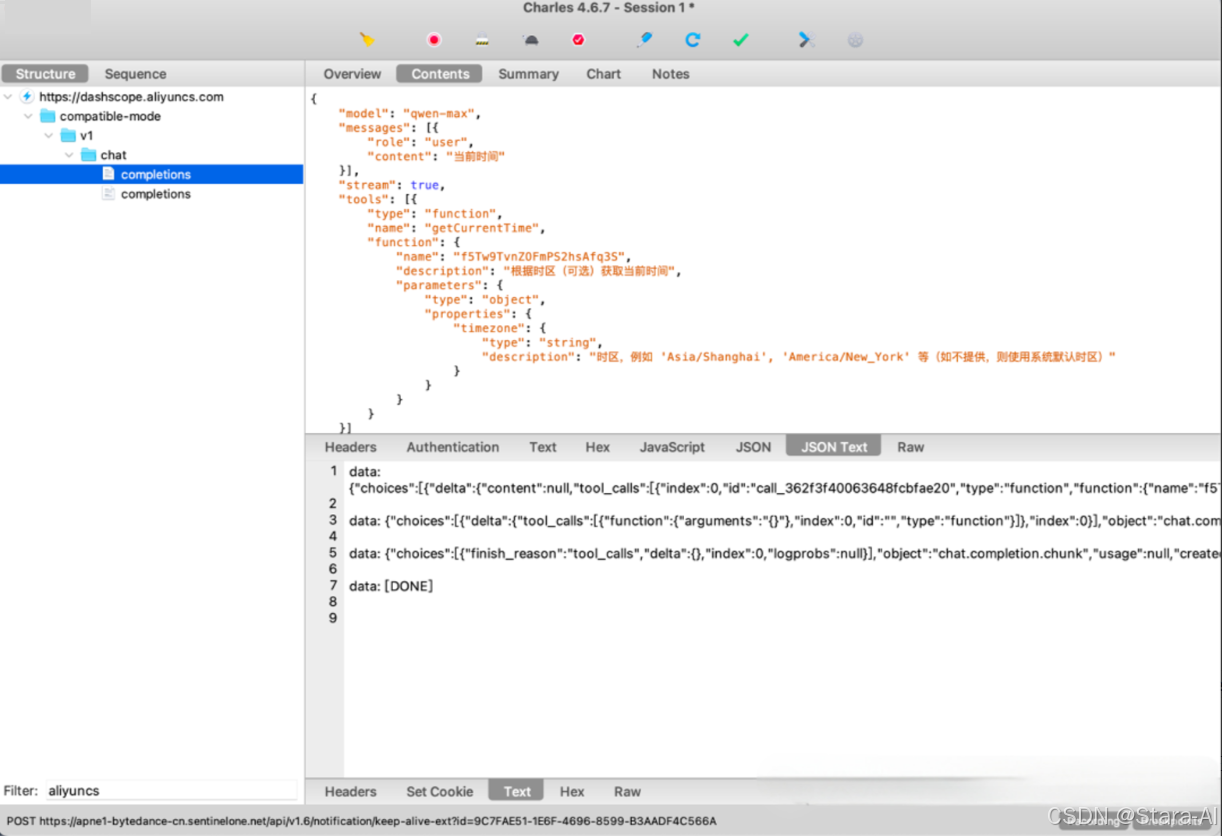Show request JSON tab

pyautogui.click(x=753, y=447)
